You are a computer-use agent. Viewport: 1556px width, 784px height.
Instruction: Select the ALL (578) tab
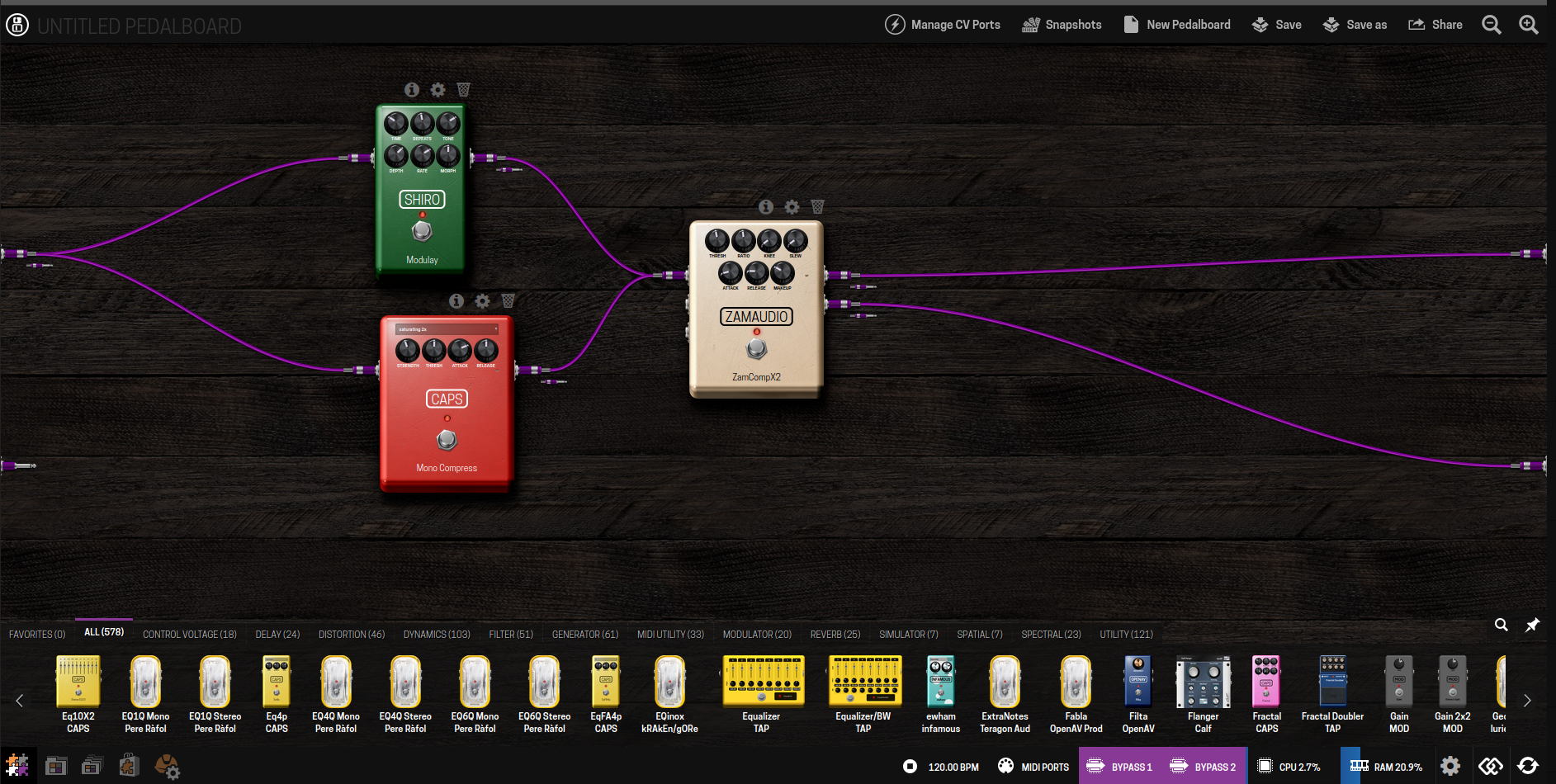104,632
